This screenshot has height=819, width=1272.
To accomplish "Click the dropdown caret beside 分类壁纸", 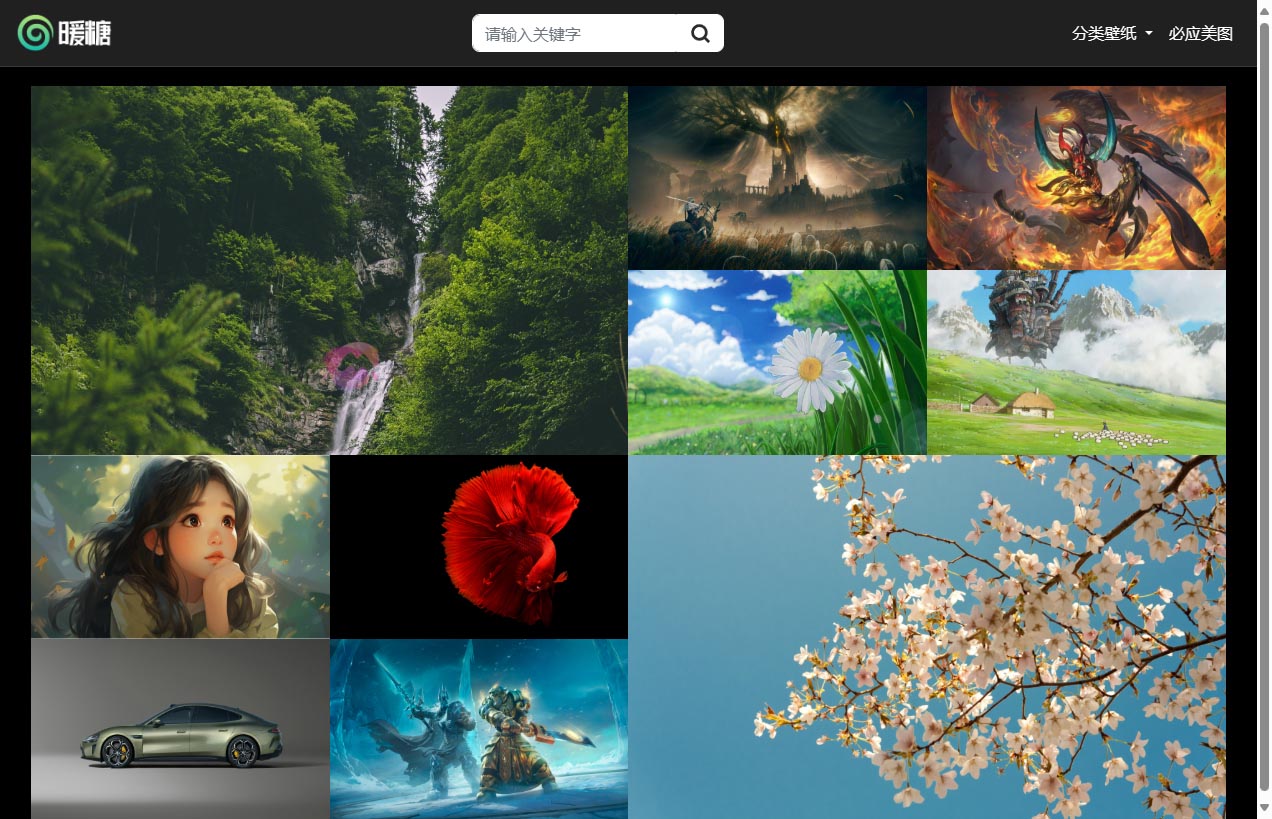I will [x=1149, y=34].
